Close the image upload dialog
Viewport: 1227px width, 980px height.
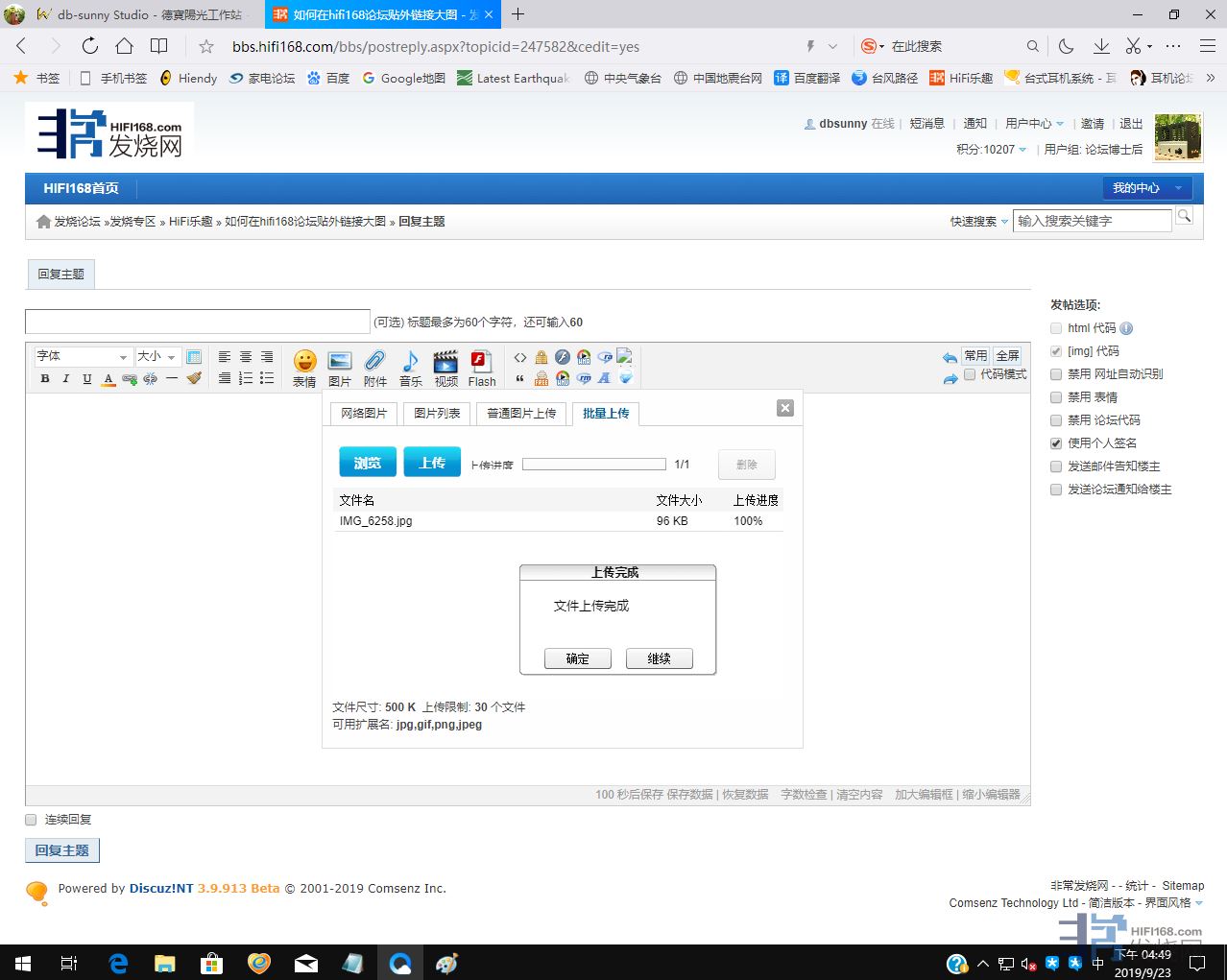tap(784, 408)
